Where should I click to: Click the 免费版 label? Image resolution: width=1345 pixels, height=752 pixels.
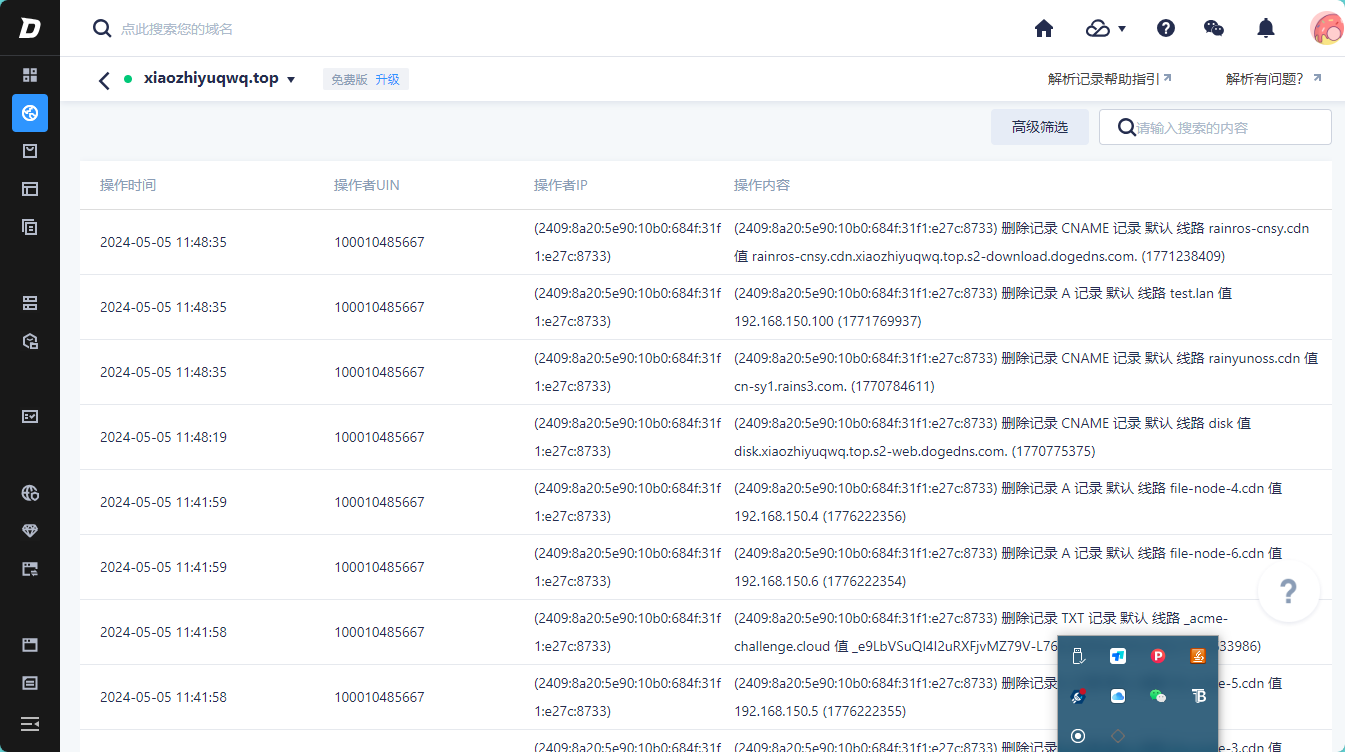tap(349, 79)
